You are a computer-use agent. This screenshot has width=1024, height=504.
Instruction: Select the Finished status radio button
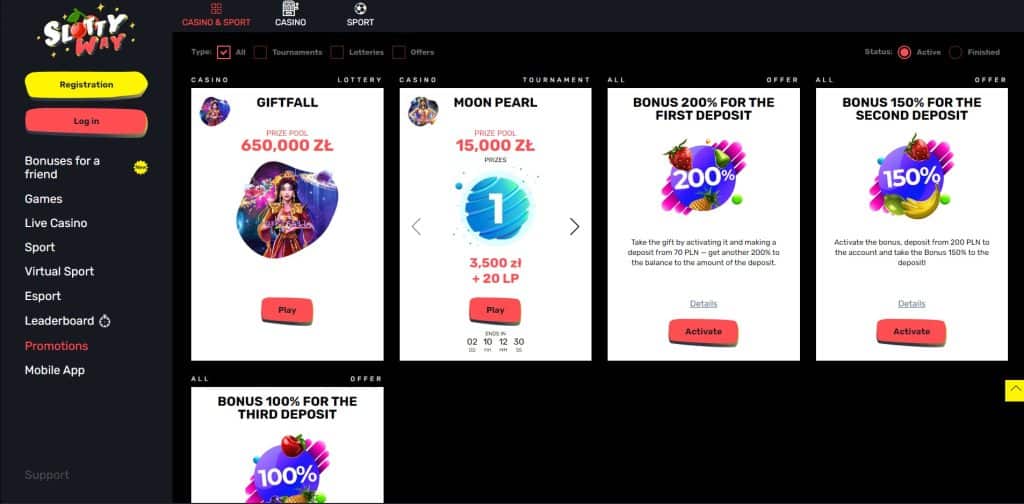click(955, 52)
